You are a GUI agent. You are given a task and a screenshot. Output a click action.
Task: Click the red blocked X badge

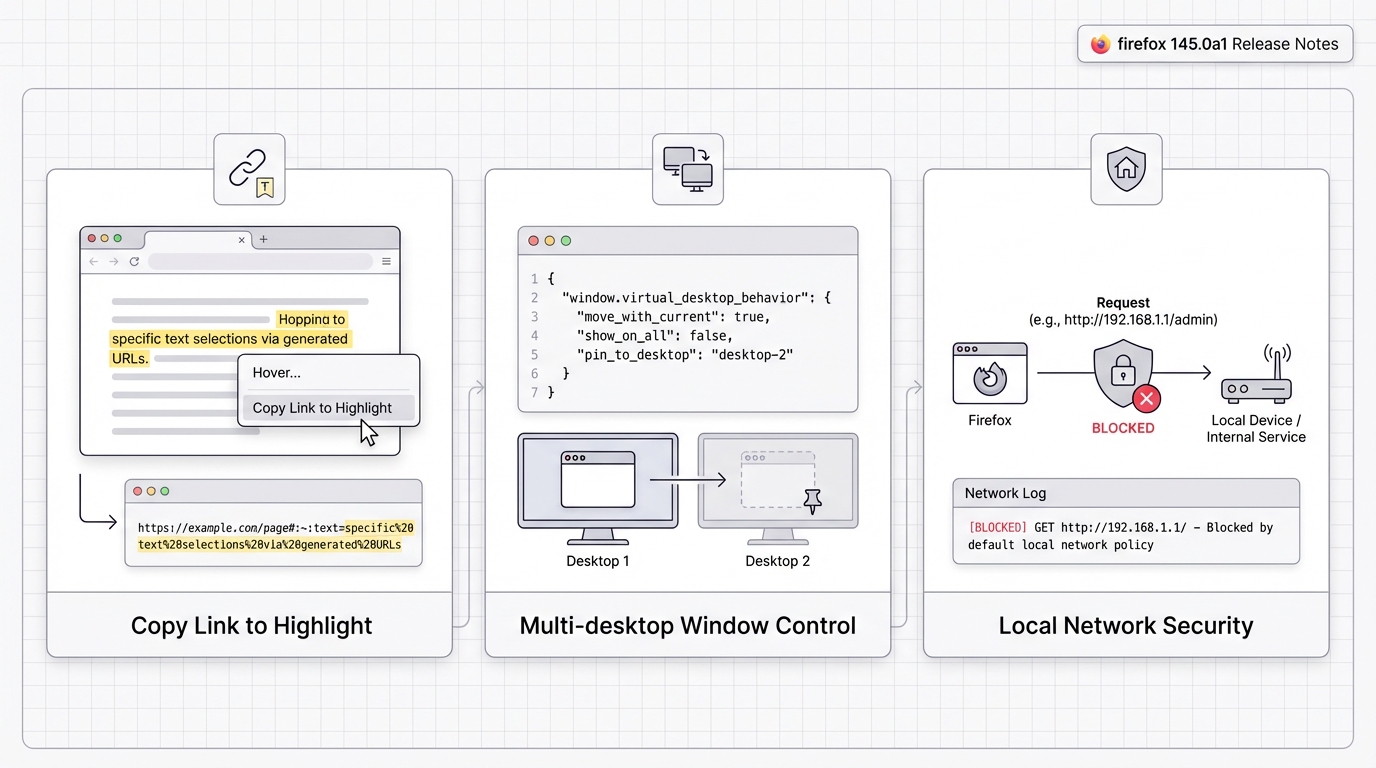tap(1146, 400)
